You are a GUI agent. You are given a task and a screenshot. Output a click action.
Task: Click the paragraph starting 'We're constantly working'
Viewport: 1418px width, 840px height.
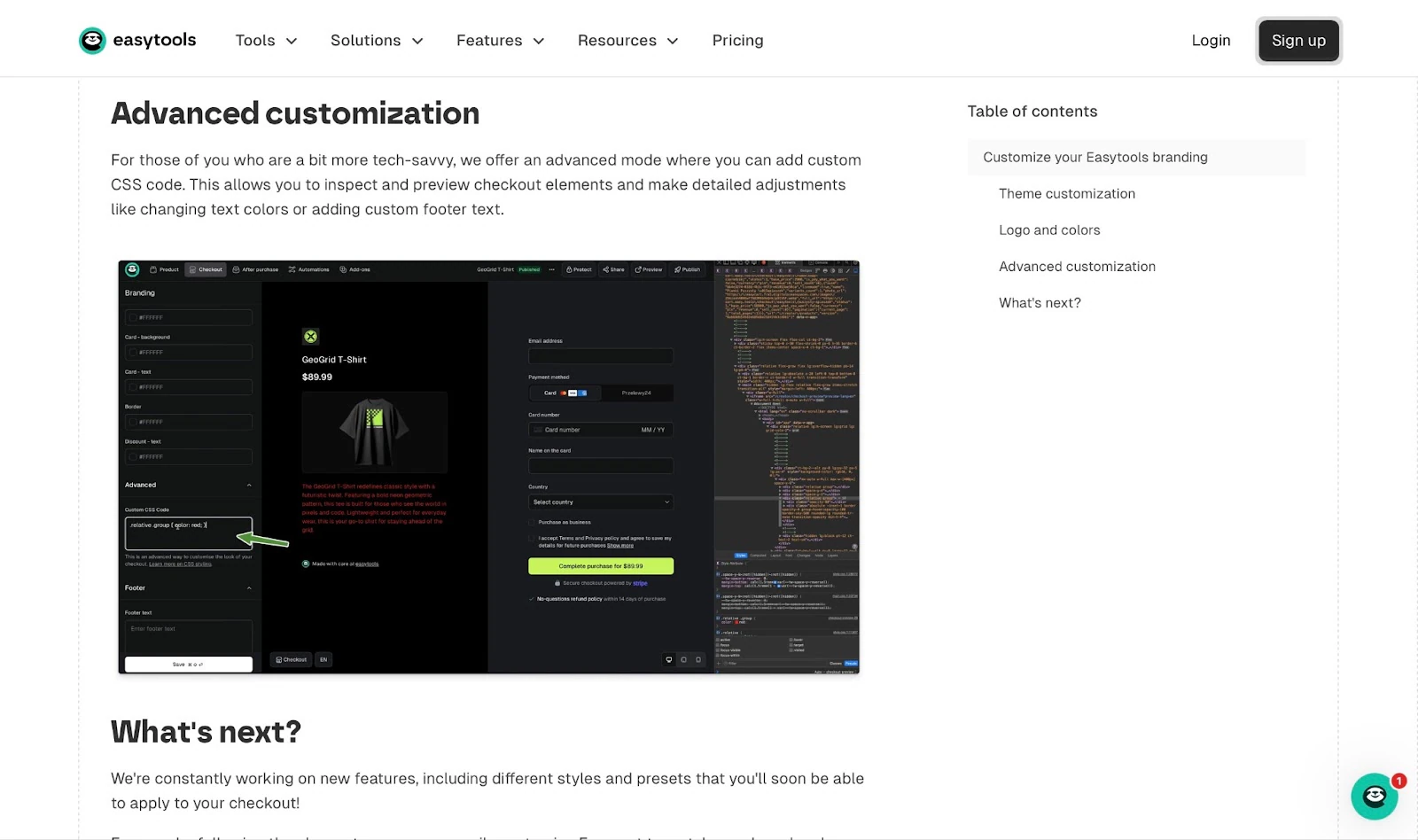487,790
